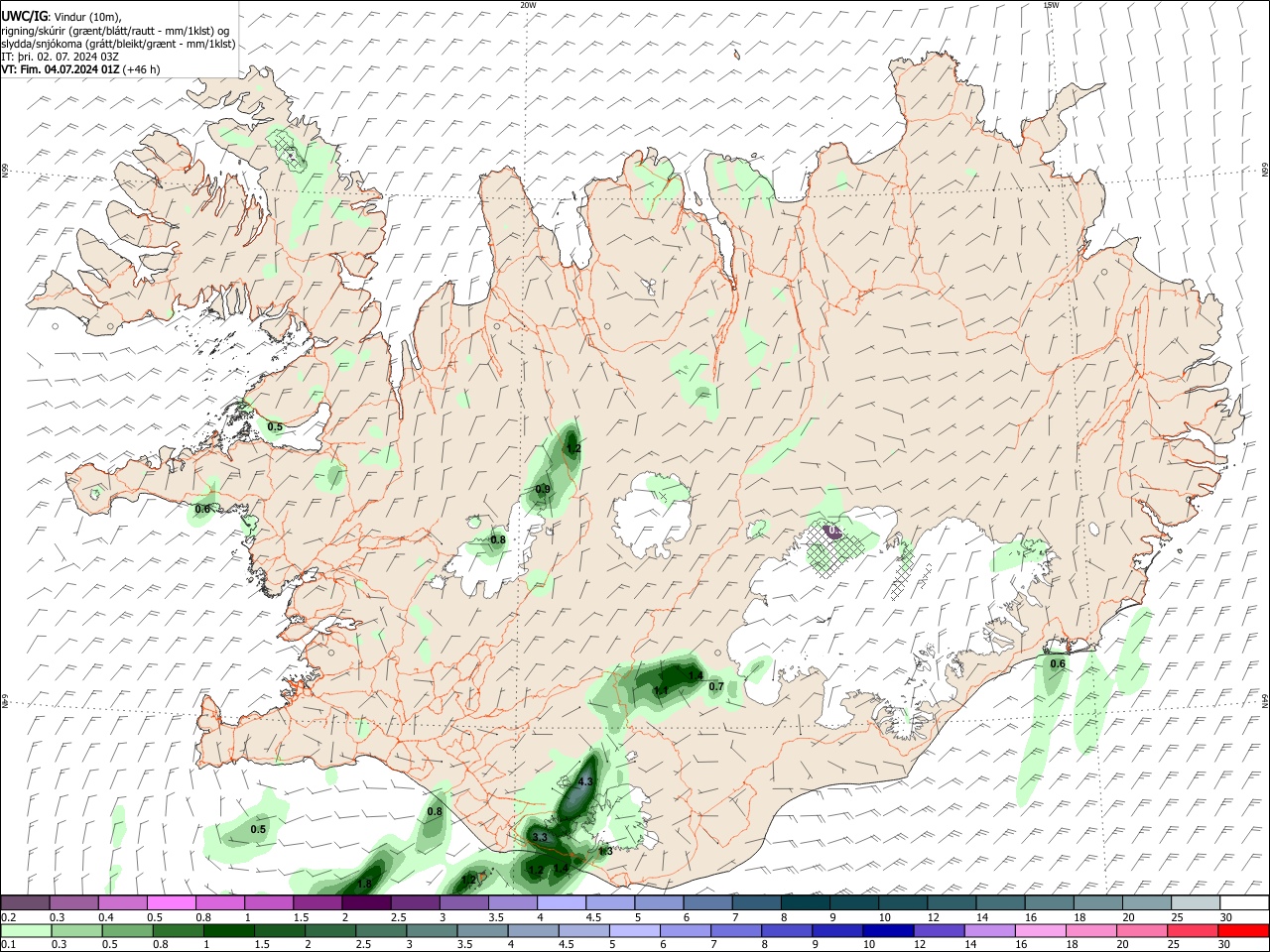Select the darkest green swatch labeled 1 in lower legend
This screenshot has width=1270, height=952.
[x=227, y=931]
